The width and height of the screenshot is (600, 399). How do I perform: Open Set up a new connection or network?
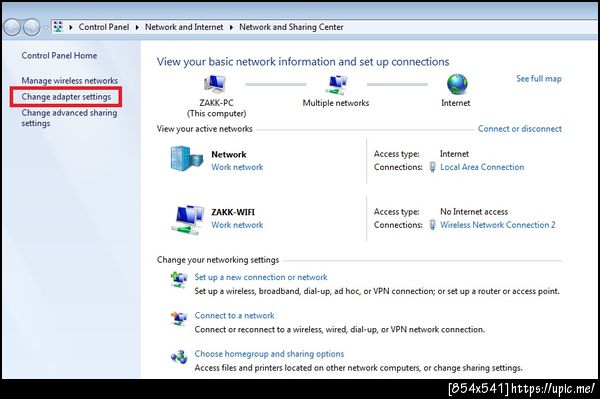[x=261, y=277]
